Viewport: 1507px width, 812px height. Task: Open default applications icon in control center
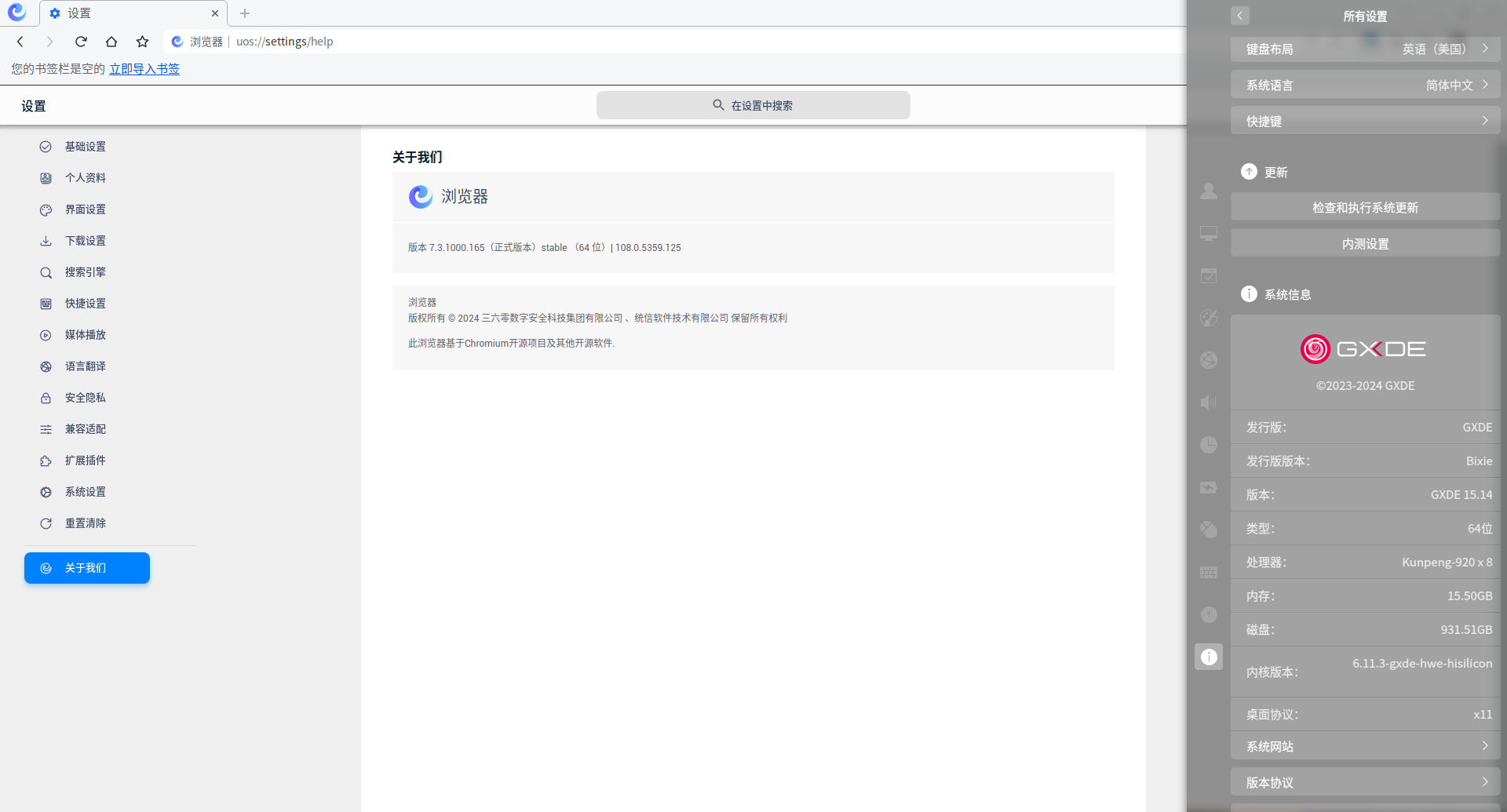tap(1209, 276)
